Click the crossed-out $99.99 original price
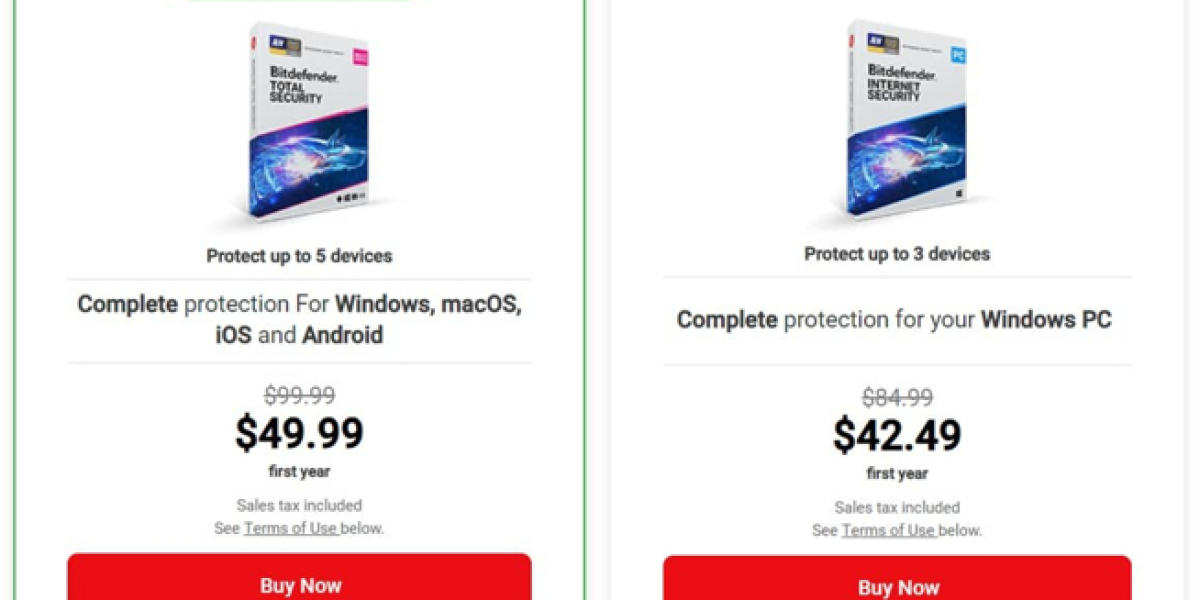 click(299, 395)
